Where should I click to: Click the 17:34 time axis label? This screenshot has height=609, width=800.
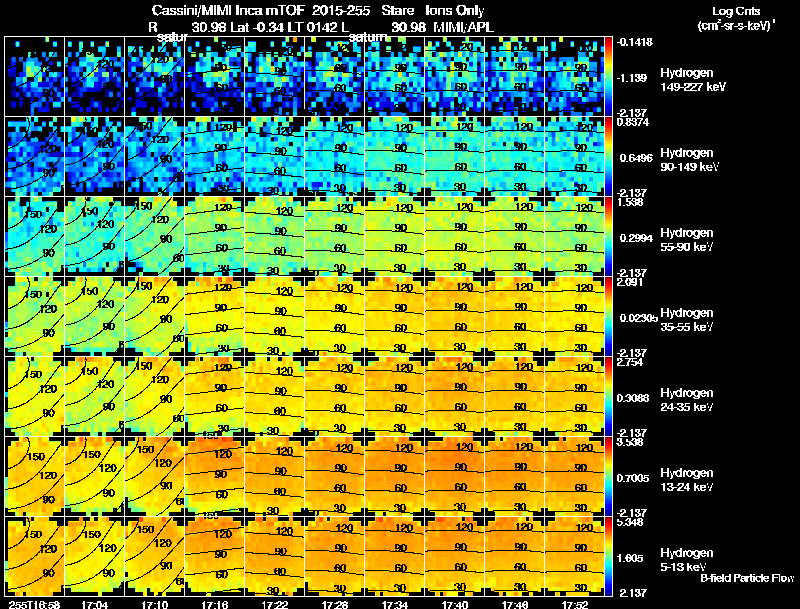[395, 604]
